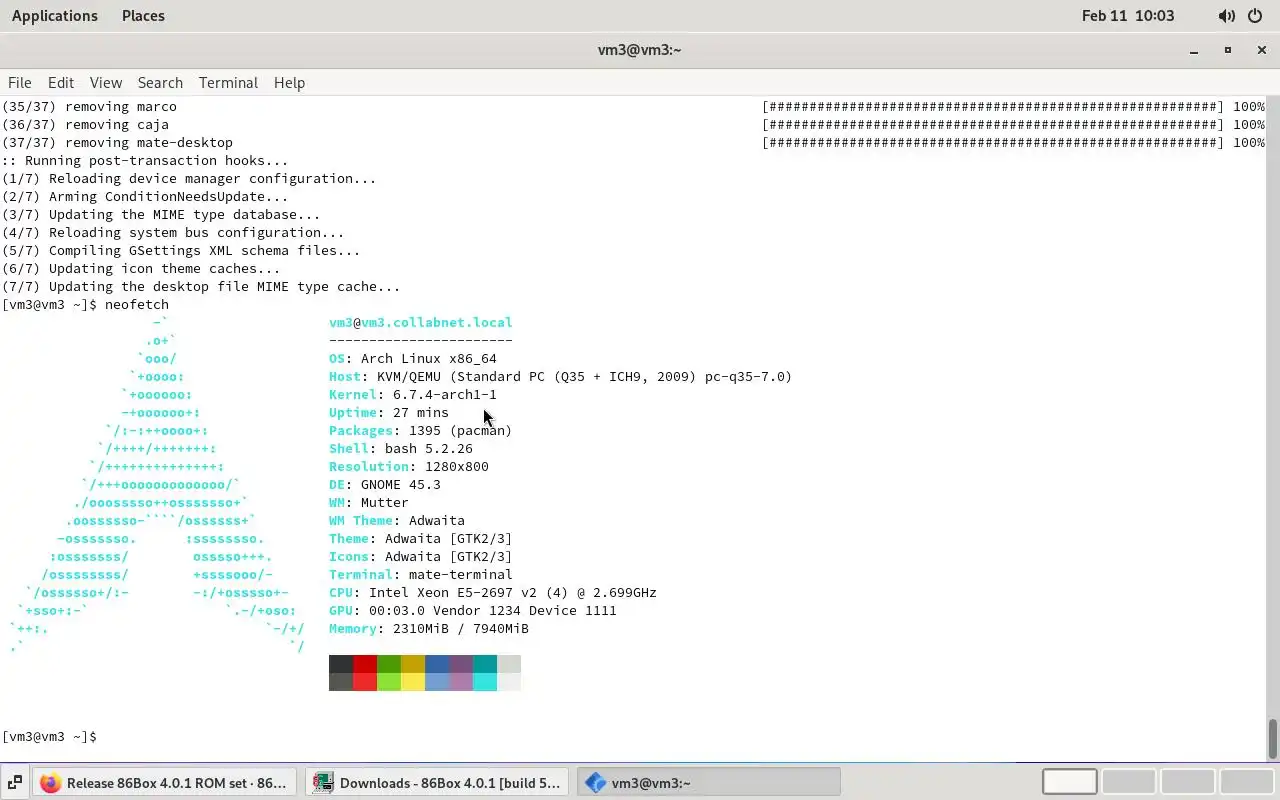Click 'Compiling GSettings XML schema files...' line

coord(181,251)
